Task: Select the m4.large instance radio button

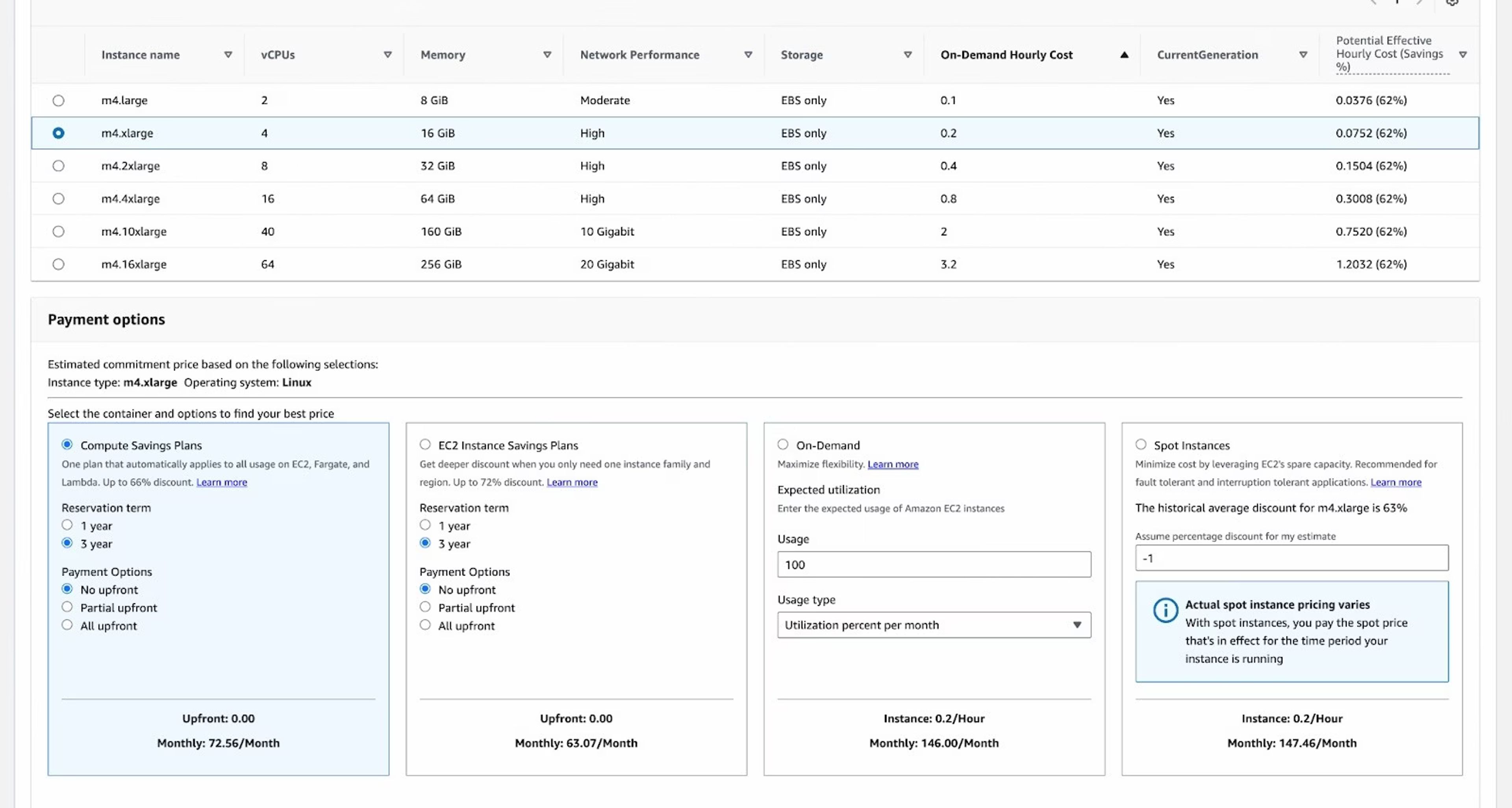Action: (x=58, y=100)
